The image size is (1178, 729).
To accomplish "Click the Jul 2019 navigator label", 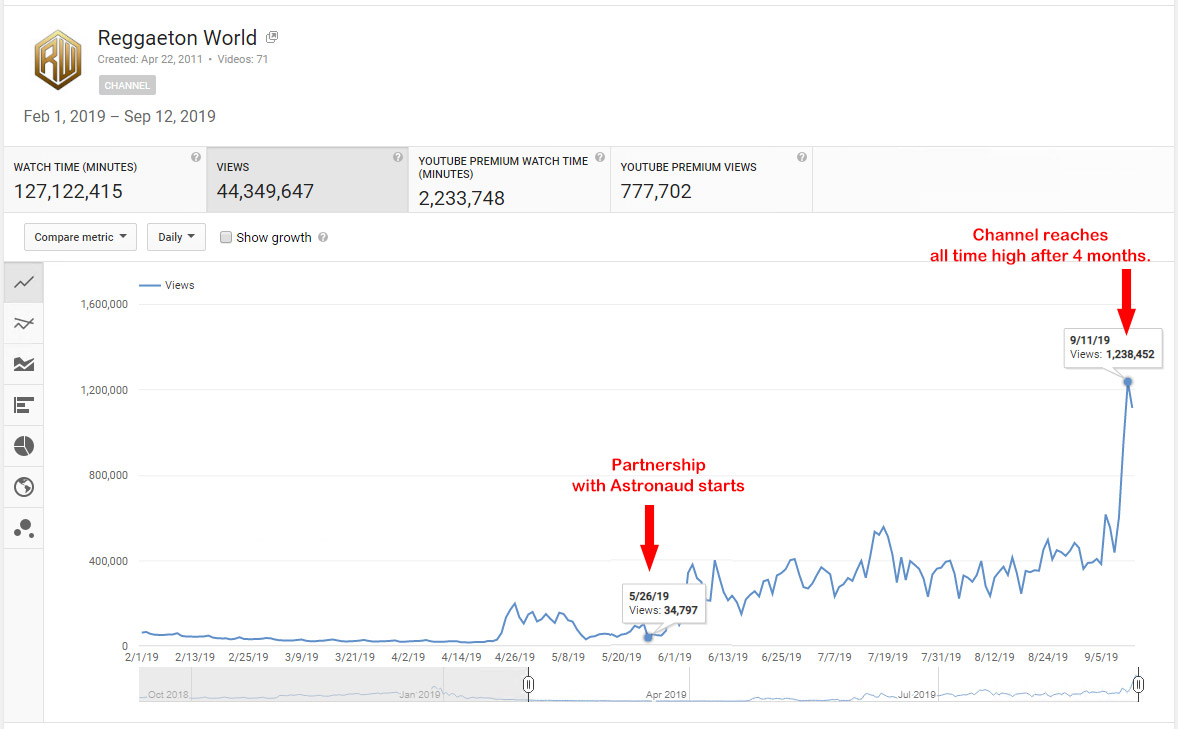I will coord(917,694).
